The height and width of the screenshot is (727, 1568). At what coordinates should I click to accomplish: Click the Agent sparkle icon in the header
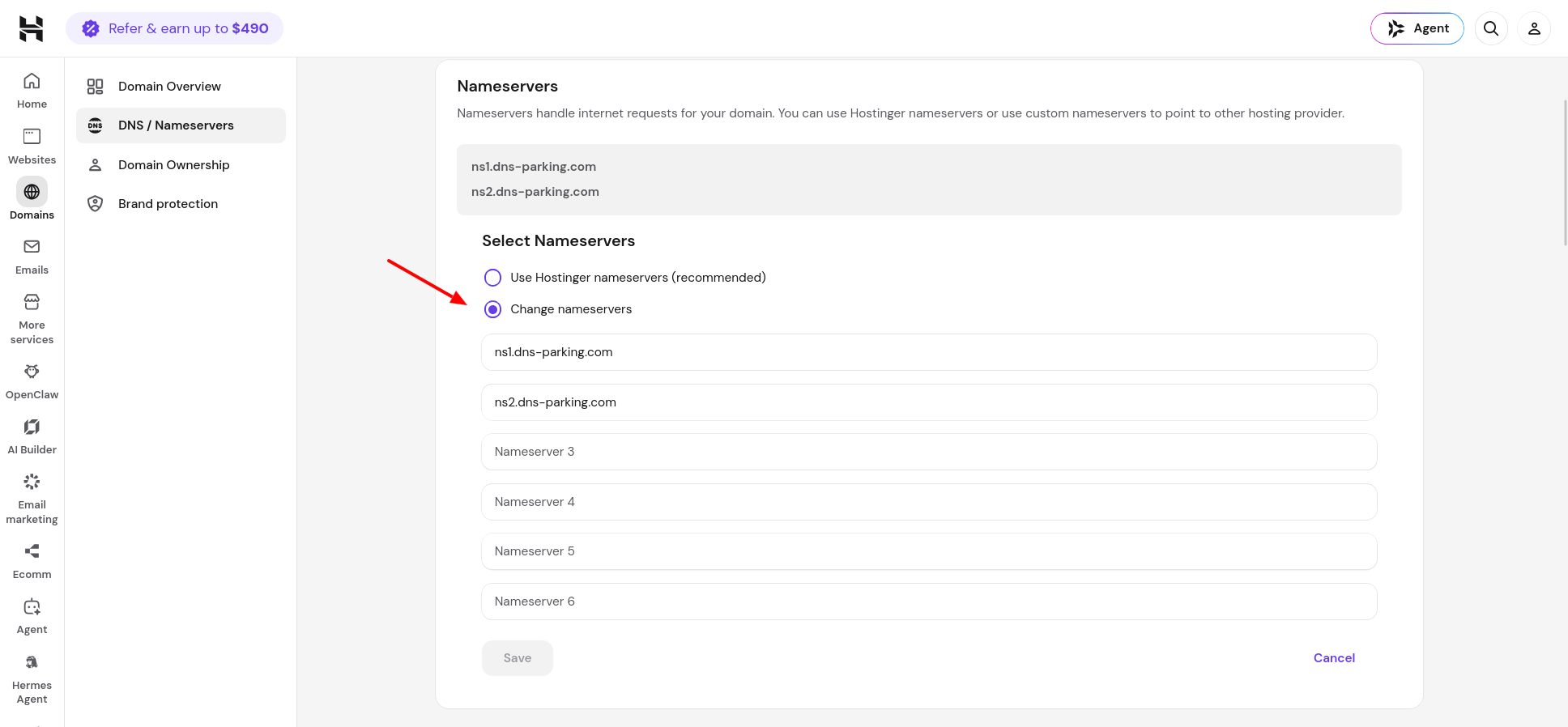coord(1396,28)
